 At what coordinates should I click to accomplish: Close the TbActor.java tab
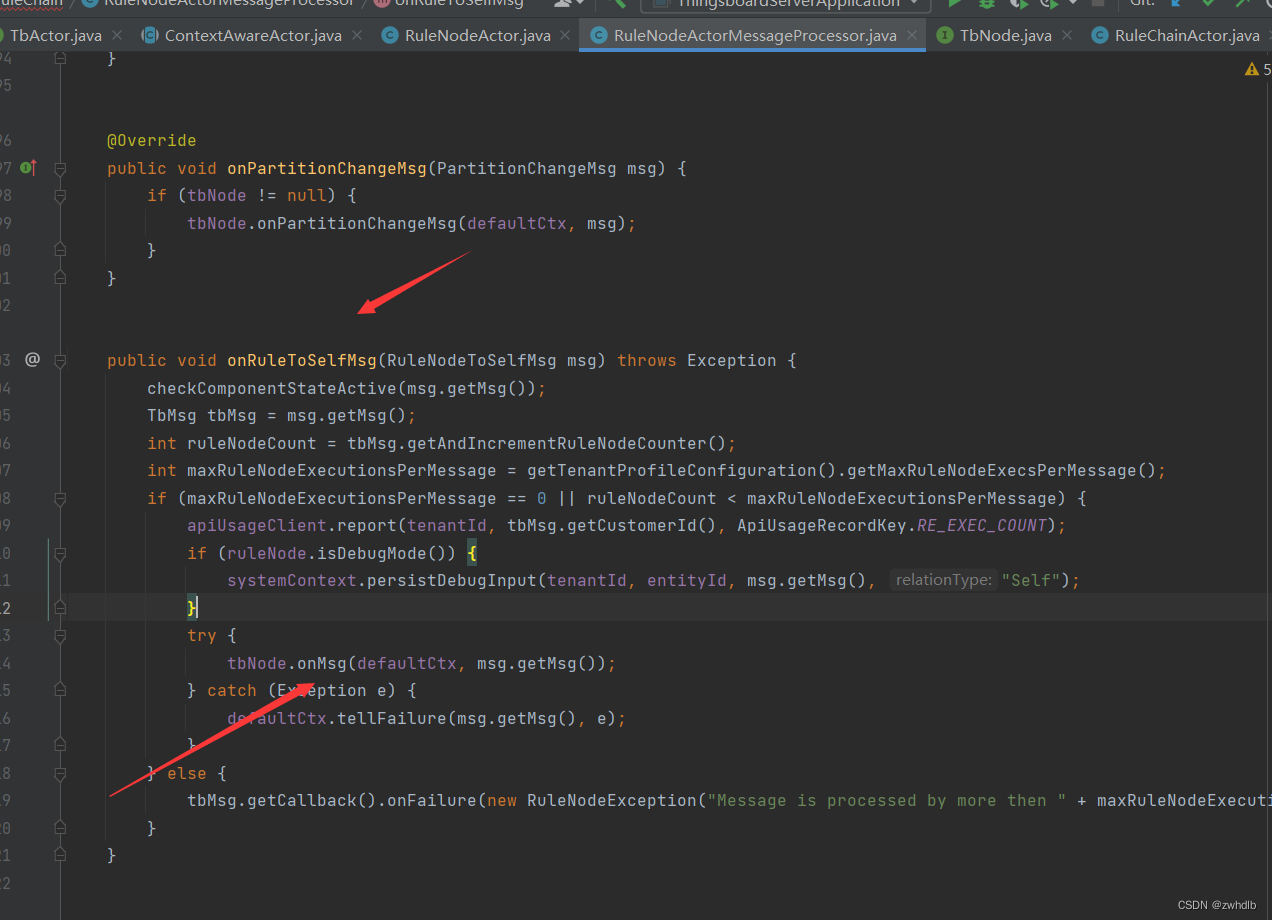tap(117, 35)
